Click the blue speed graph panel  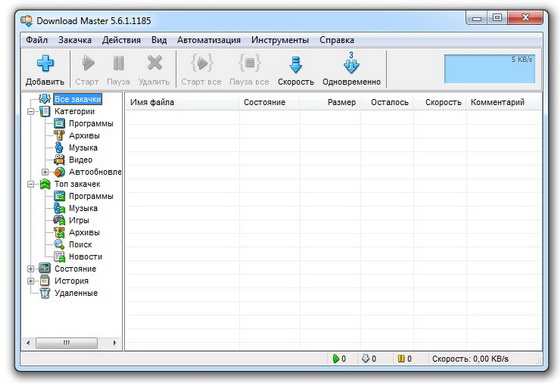click(x=489, y=69)
